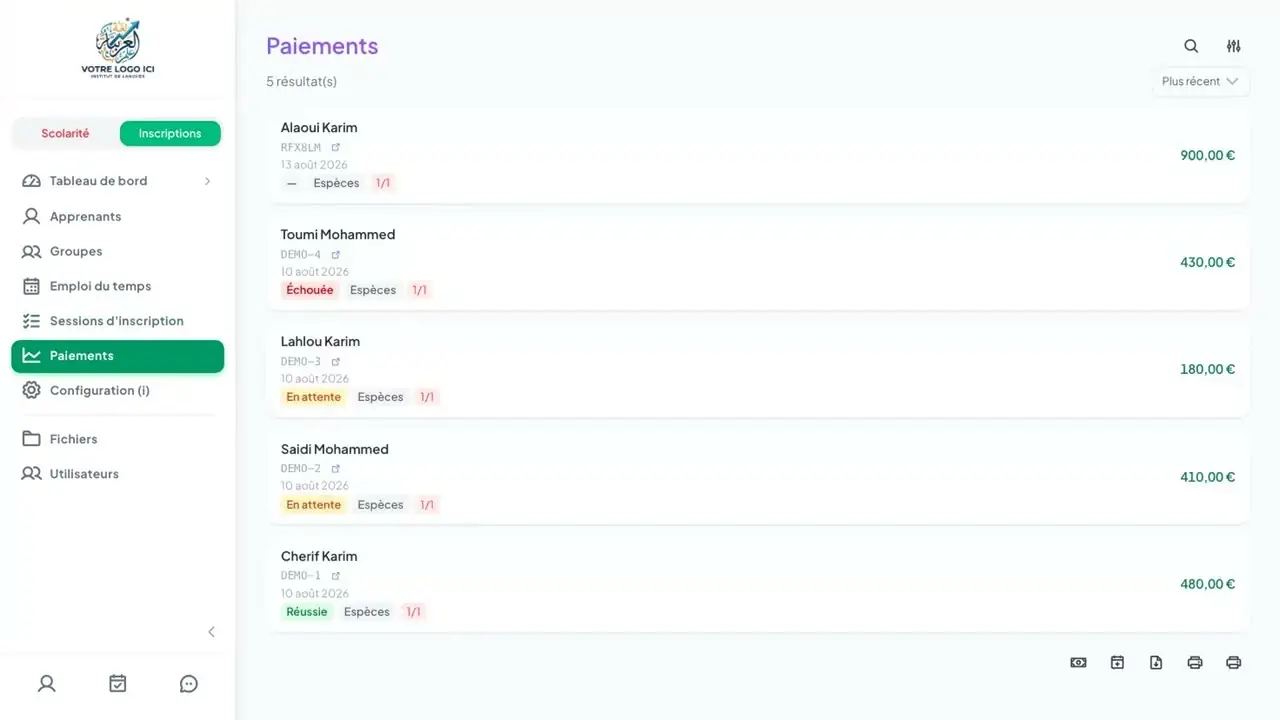Open Configuration (i) menu item
Screen dimensions: 1280x720
click(118, 390)
